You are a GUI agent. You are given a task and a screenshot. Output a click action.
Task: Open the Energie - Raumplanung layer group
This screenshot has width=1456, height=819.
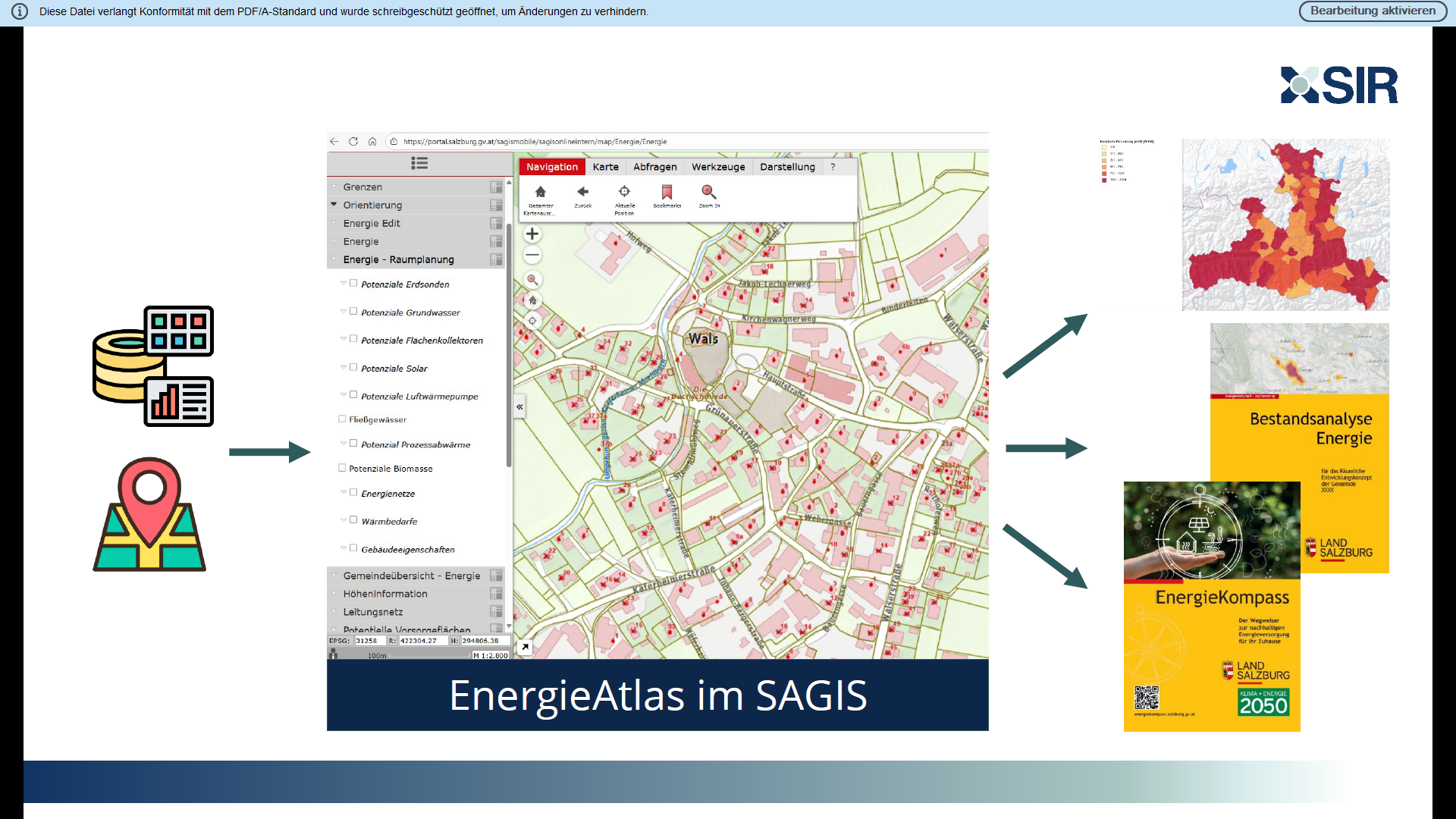coord(398,259)
